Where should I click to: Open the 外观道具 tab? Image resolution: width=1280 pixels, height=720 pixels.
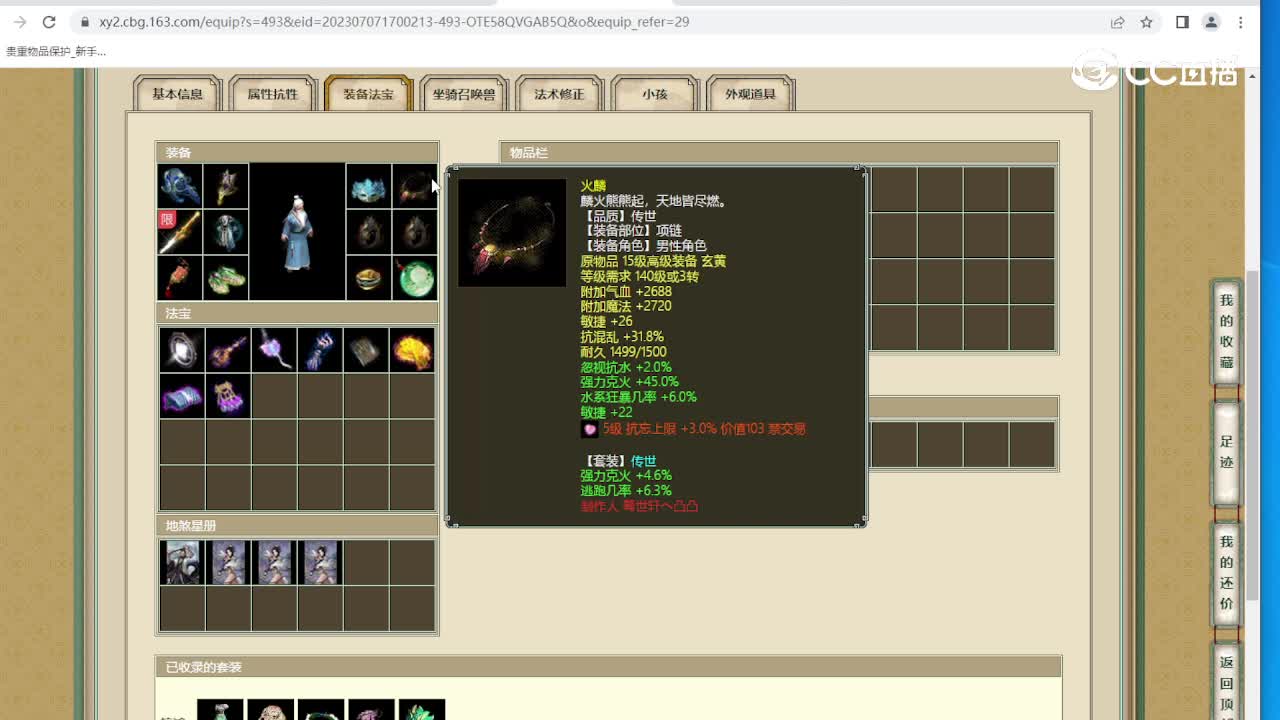click(750, 94)
